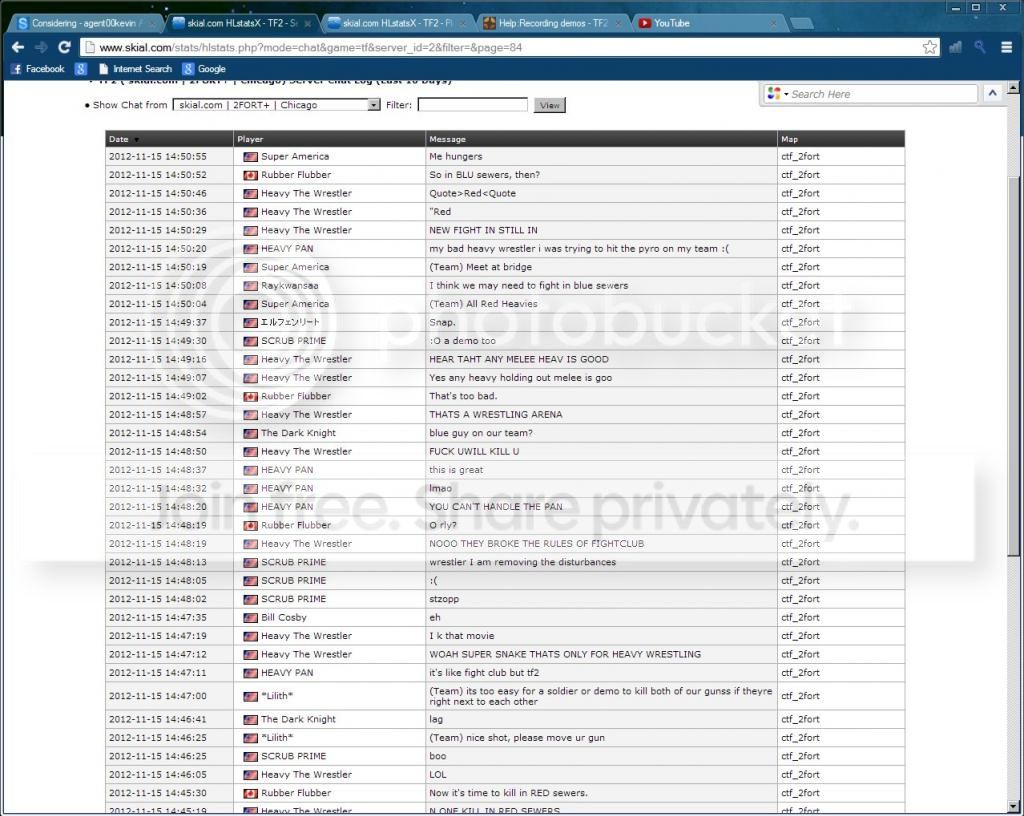
Task: Click the US flag beside Super America at 14:50:55
Action: click(250, 157)
